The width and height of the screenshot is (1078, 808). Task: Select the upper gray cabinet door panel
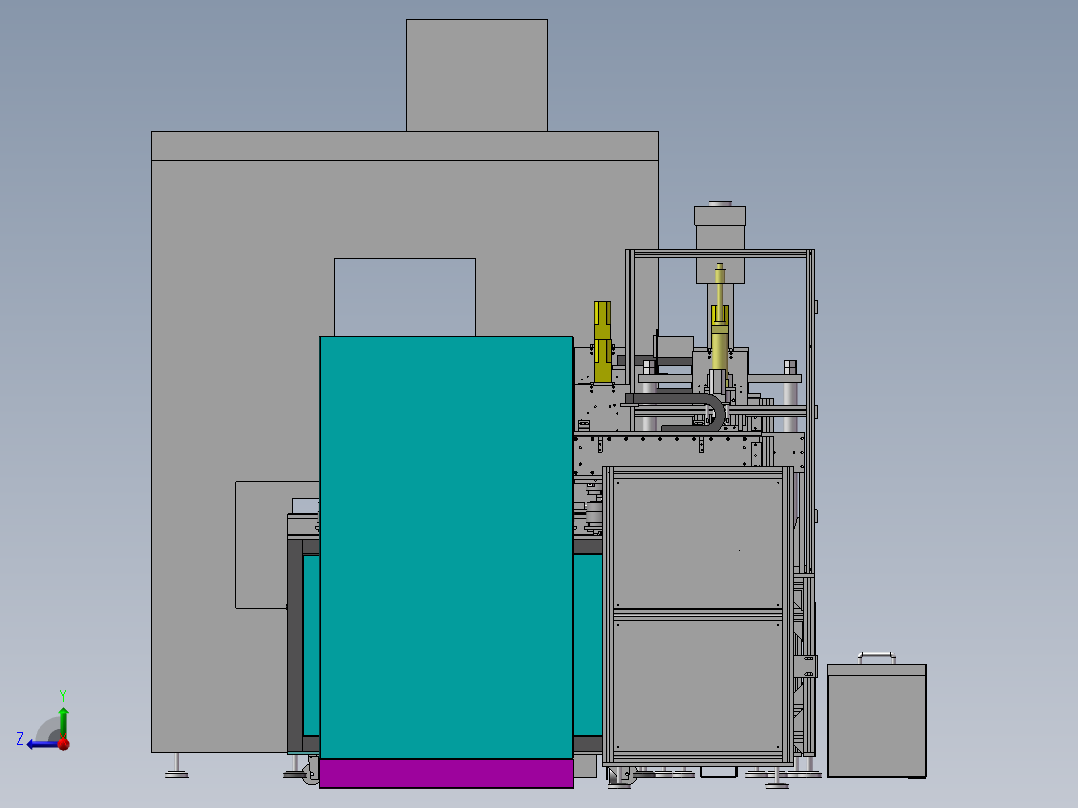click(698, 543)
